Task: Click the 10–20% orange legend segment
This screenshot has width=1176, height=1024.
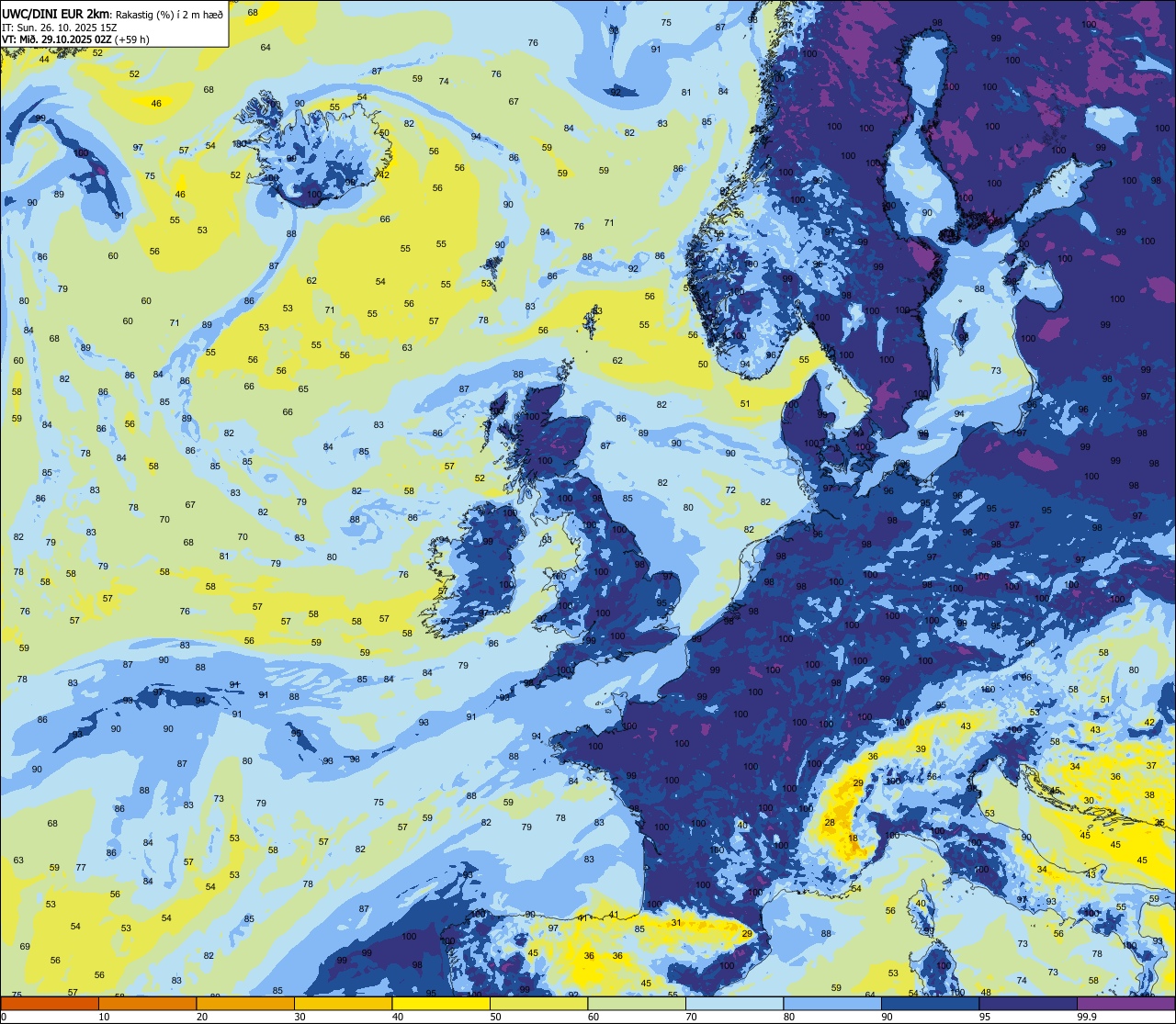Action: coord(147,1003)
